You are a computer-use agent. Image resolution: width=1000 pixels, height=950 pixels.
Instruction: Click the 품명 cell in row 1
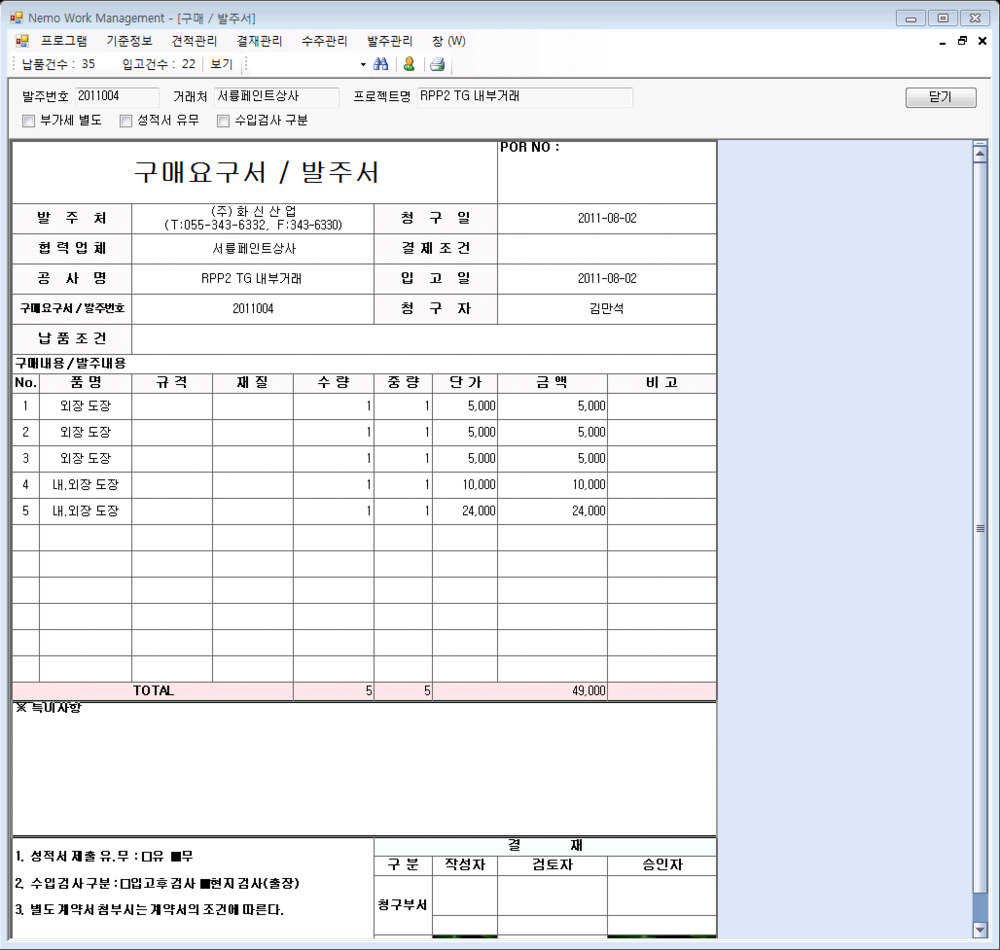[85, 406]
